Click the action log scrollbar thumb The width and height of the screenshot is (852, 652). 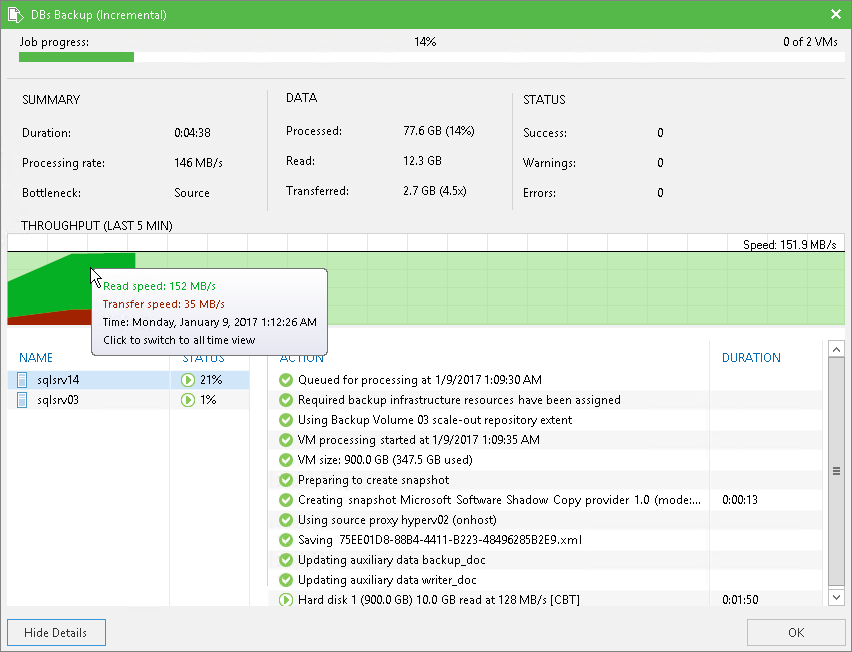click(836, 471)
